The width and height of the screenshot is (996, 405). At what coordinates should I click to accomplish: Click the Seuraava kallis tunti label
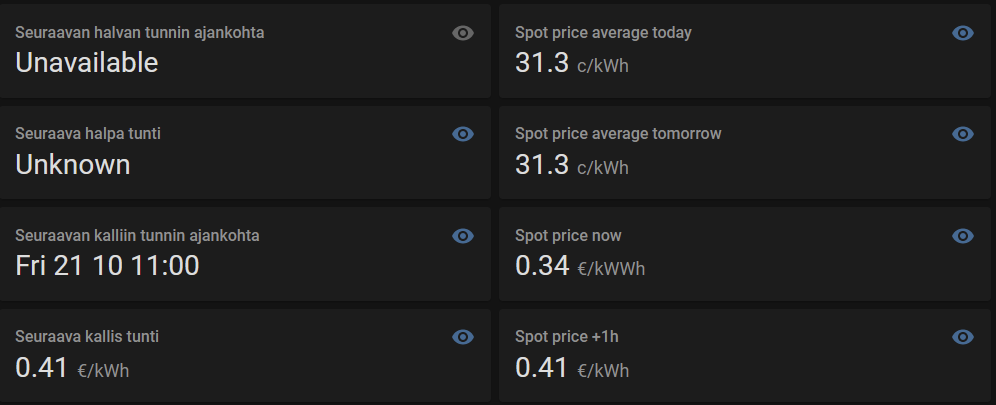pos(87,337)
